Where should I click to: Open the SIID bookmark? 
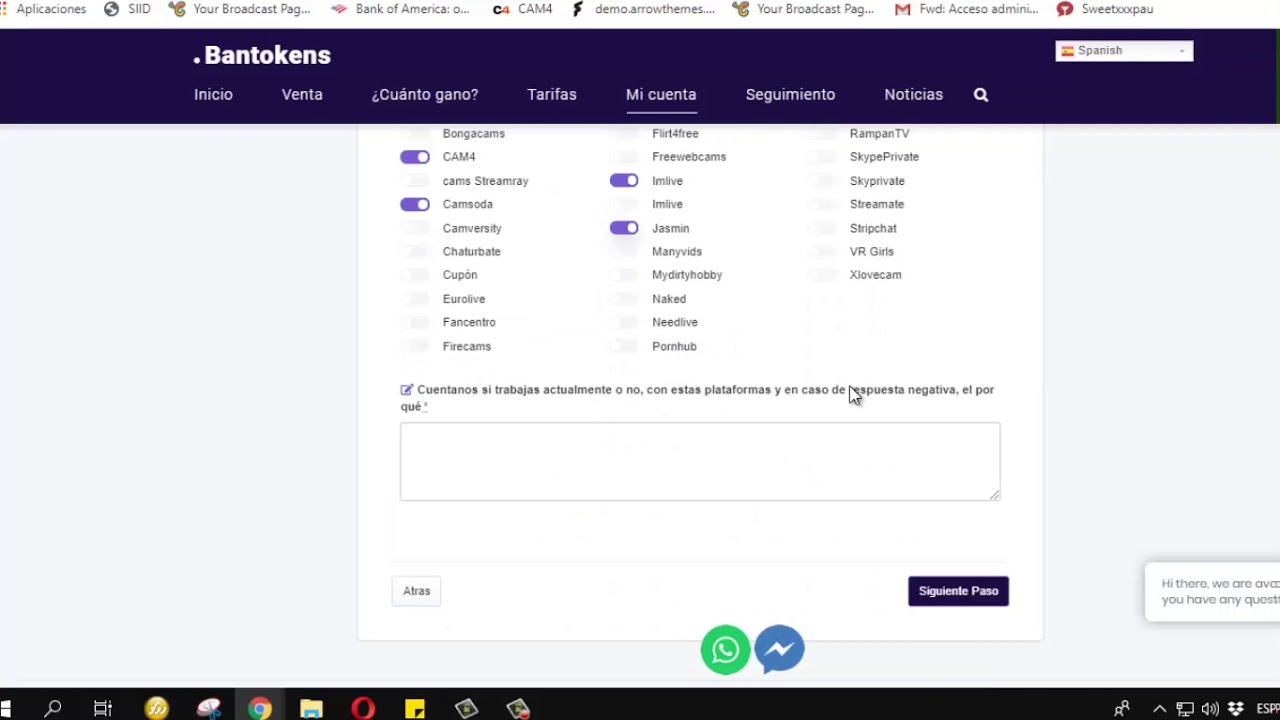tap(127, 9)
